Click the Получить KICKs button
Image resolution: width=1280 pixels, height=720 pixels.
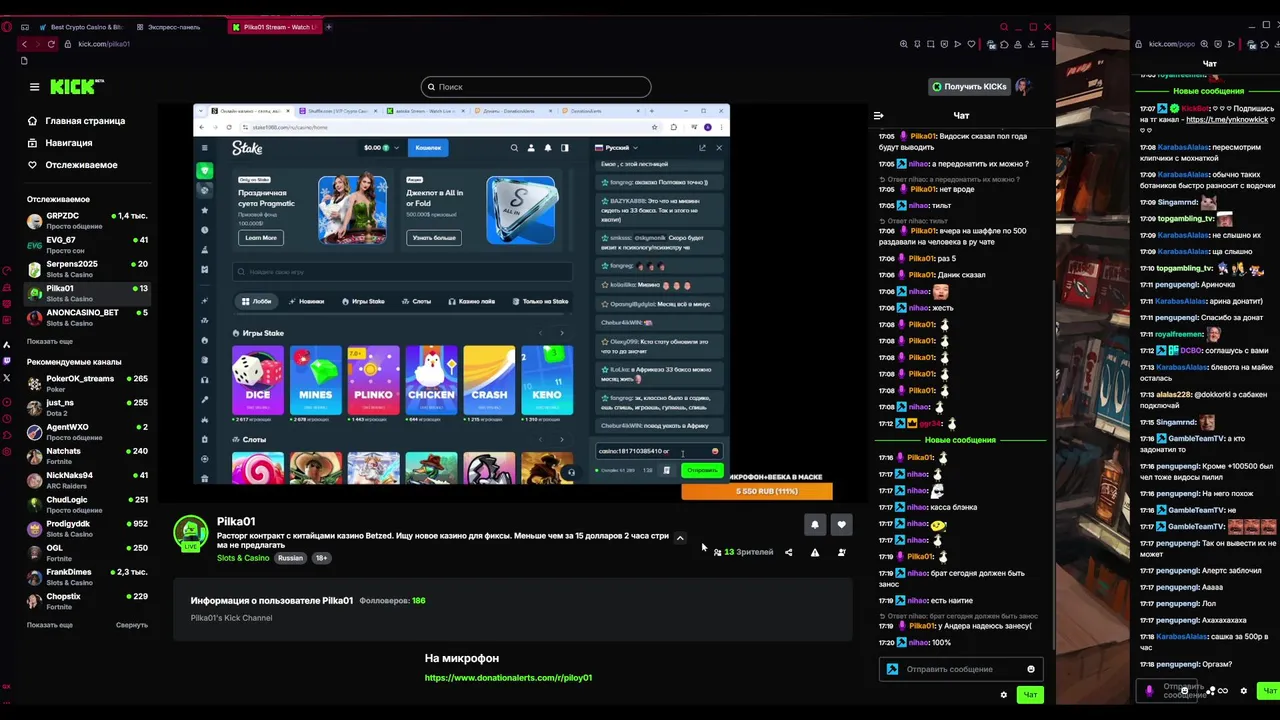pyautogui.click(x=969, y=87)
